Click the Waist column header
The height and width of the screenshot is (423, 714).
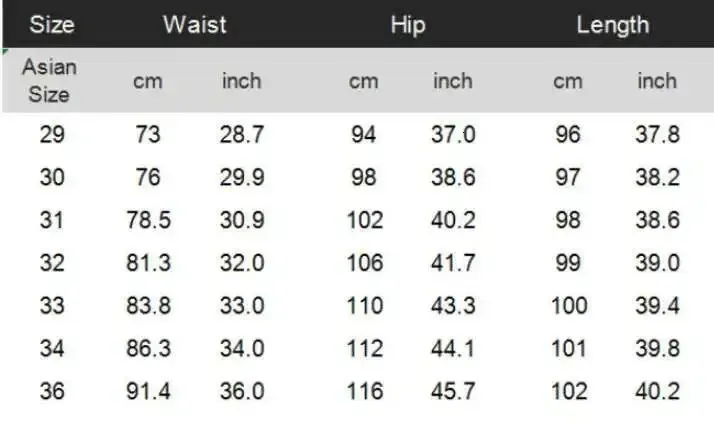[195, 25]
